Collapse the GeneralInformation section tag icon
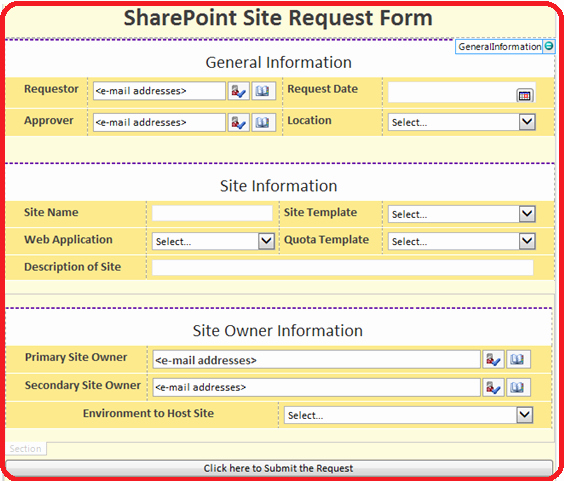This screenshot has height=481, width=564. pos(549,46)
